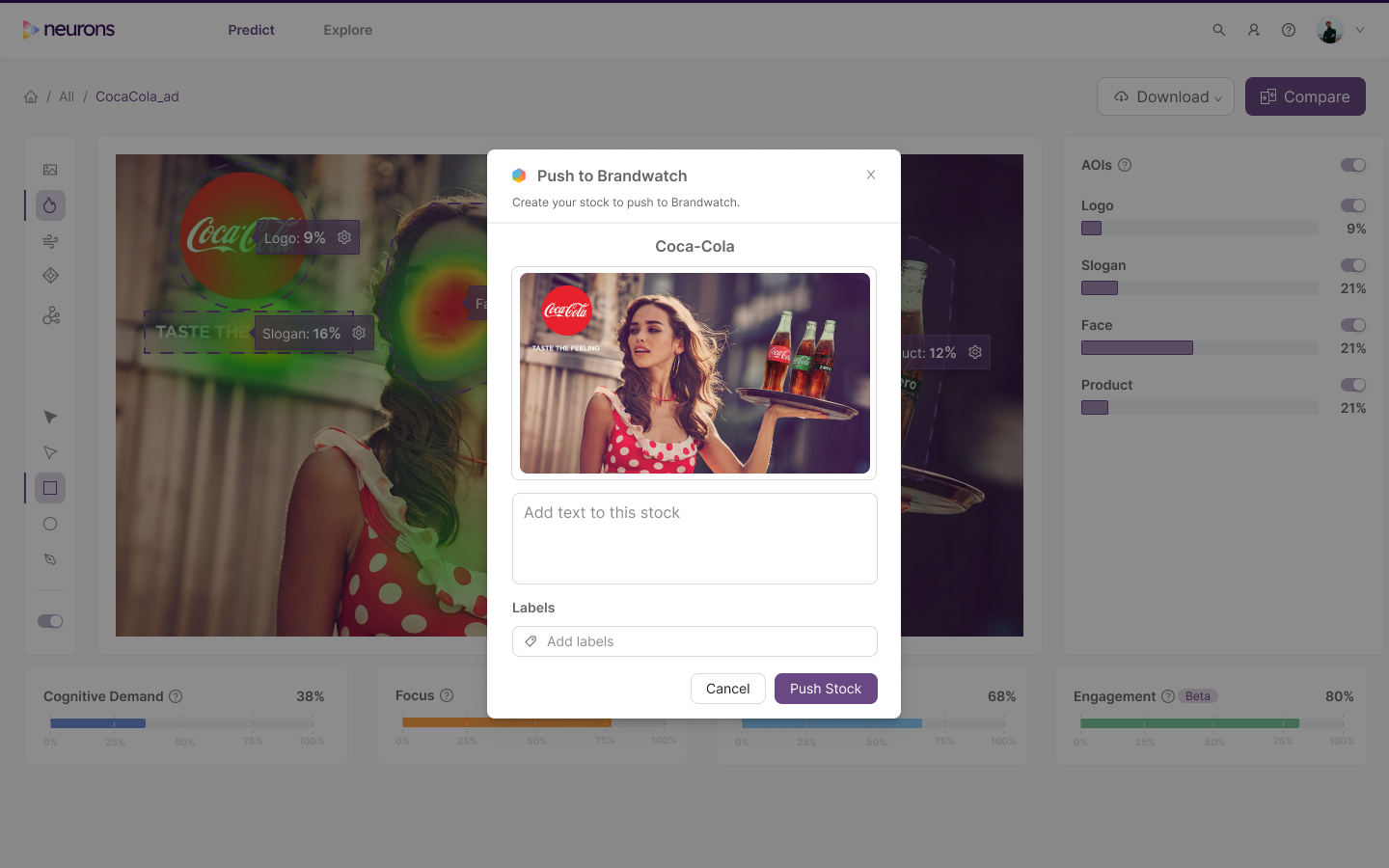
Task: Click the Engagement help icon
Action: [x=1168, y=696]
